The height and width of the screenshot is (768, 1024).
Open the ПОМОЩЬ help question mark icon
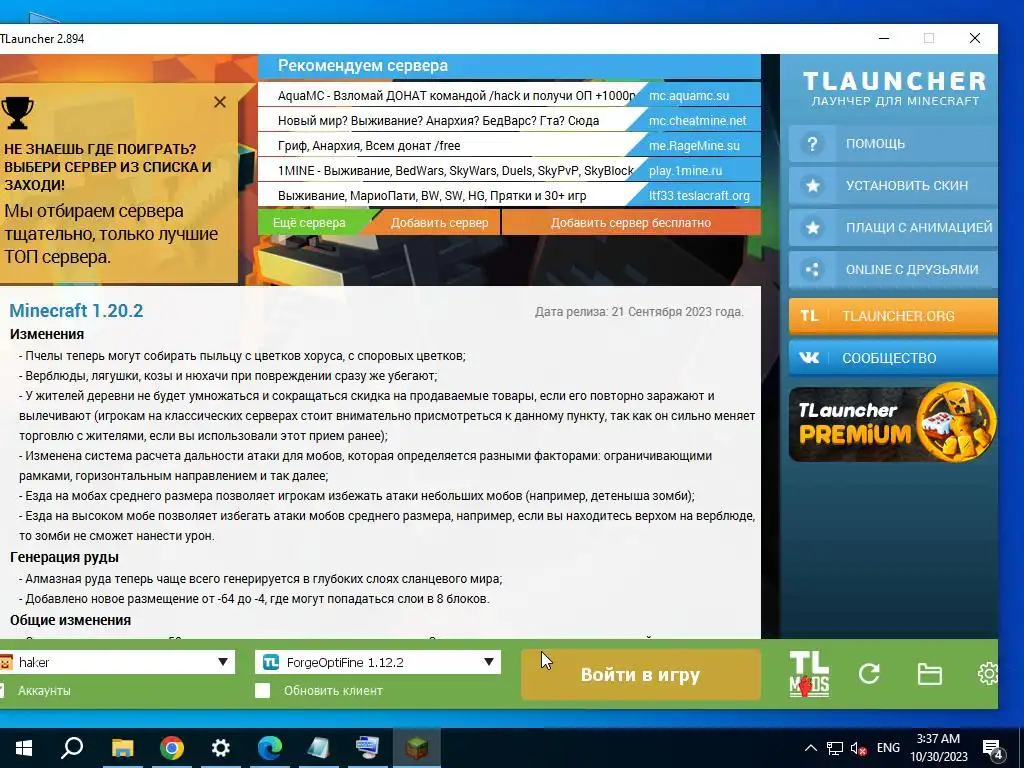coord(812,144)
